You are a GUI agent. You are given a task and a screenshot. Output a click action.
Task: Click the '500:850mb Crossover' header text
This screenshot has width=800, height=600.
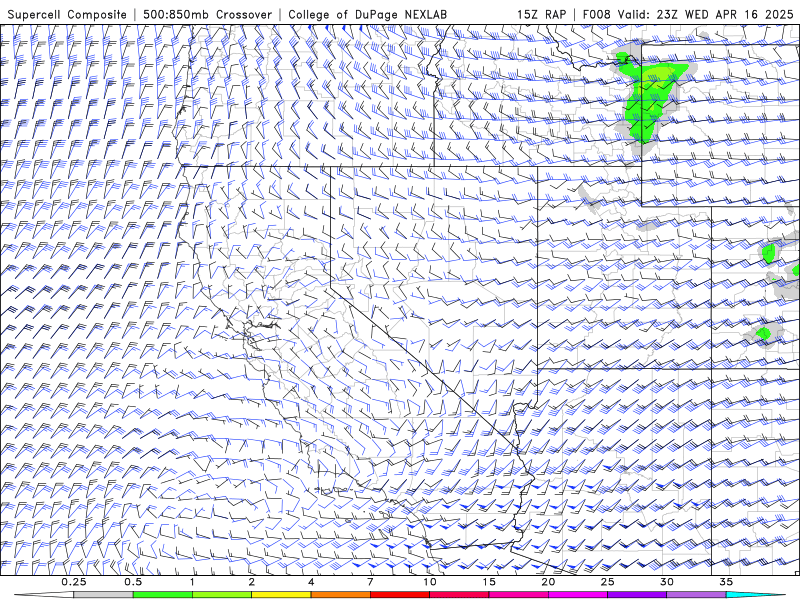pyautogui.click(x=207, y=14)
